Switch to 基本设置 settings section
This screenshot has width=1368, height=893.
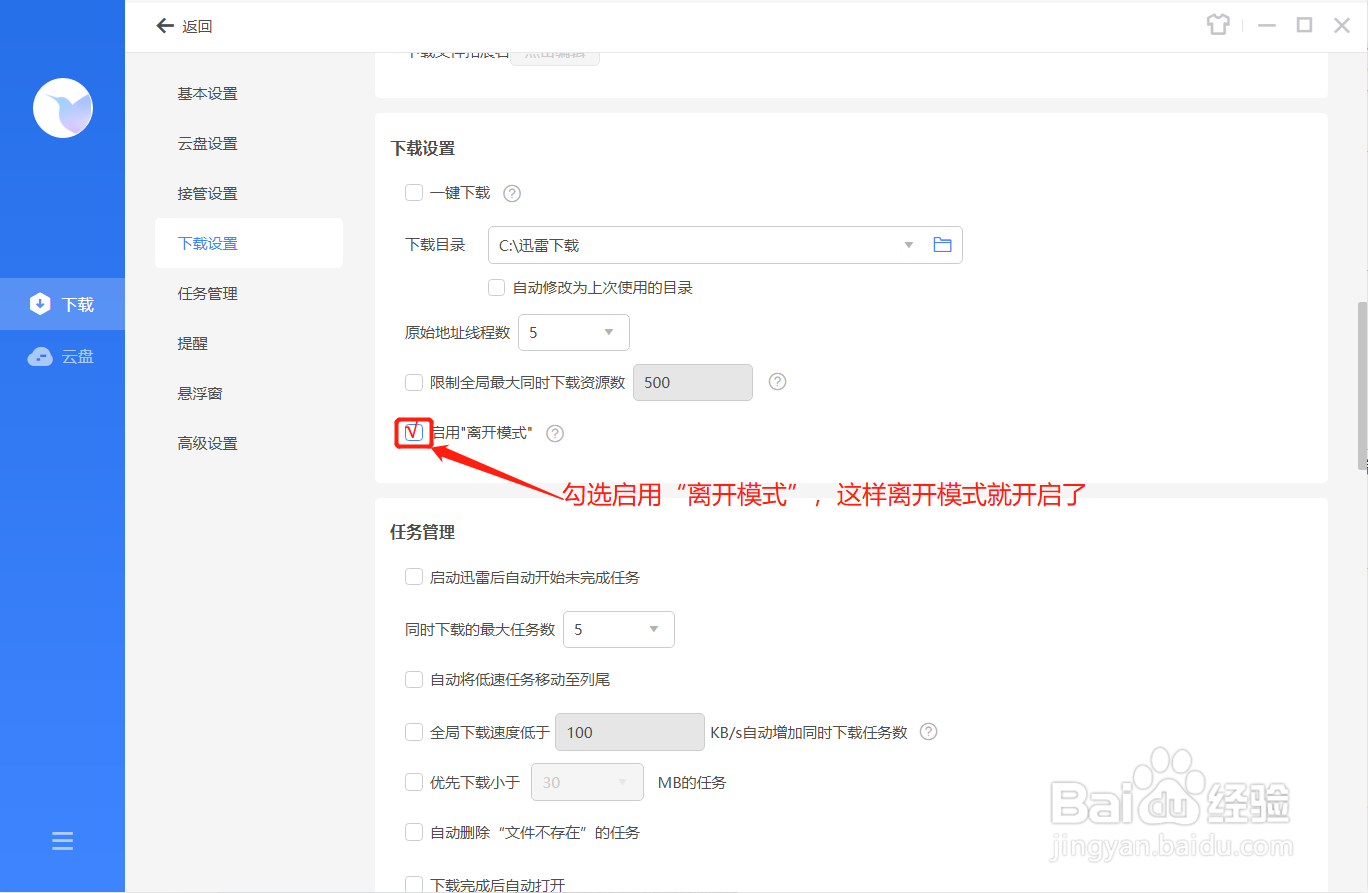[209, 93]
